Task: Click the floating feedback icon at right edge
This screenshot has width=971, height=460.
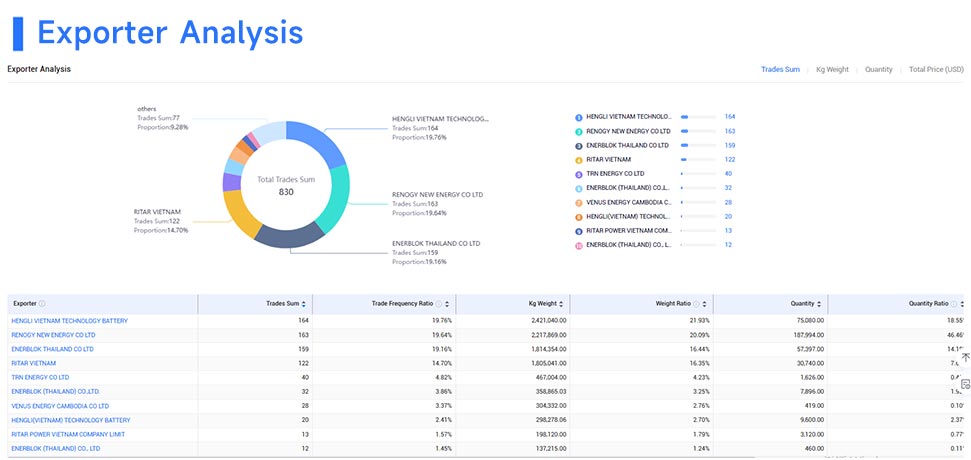Action: [x=965, y=384]
